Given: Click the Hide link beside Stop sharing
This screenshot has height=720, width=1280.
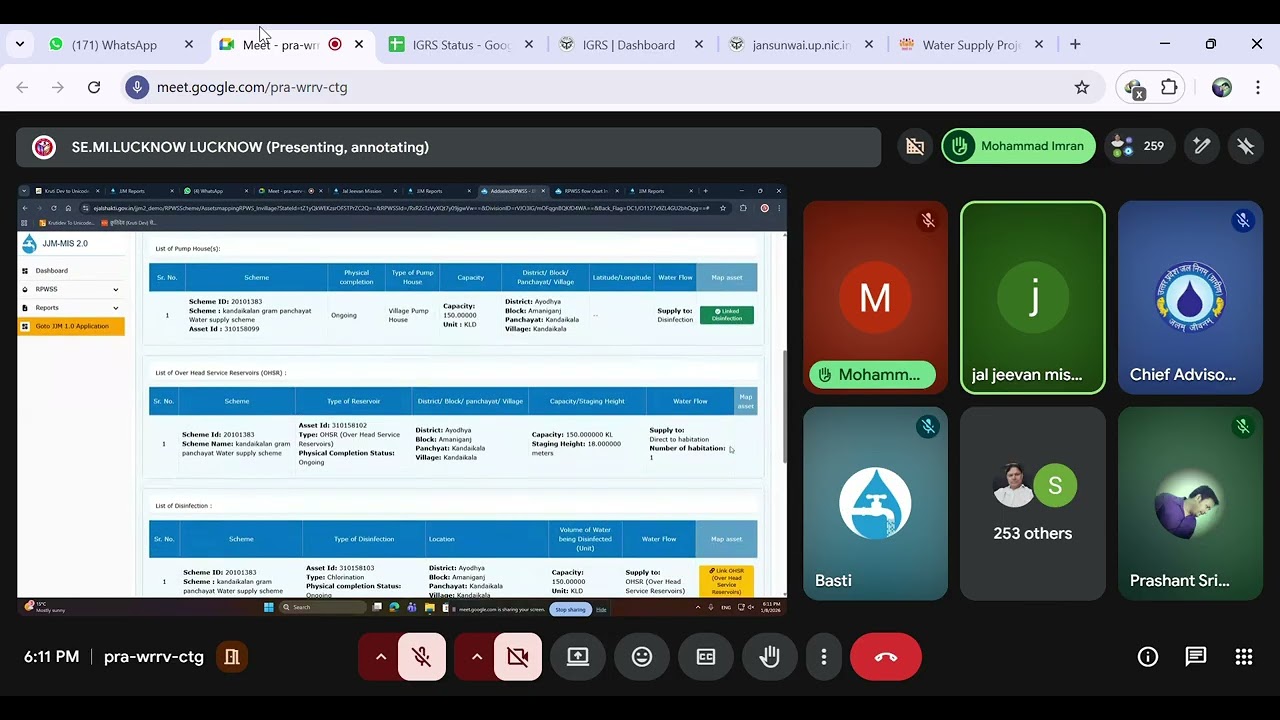Looking at the screenshot, I should pos(601,609).
